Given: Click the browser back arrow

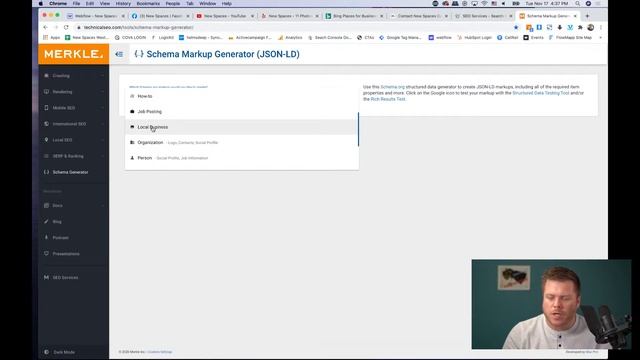Looking at the screenshot, I should (45, 27).
